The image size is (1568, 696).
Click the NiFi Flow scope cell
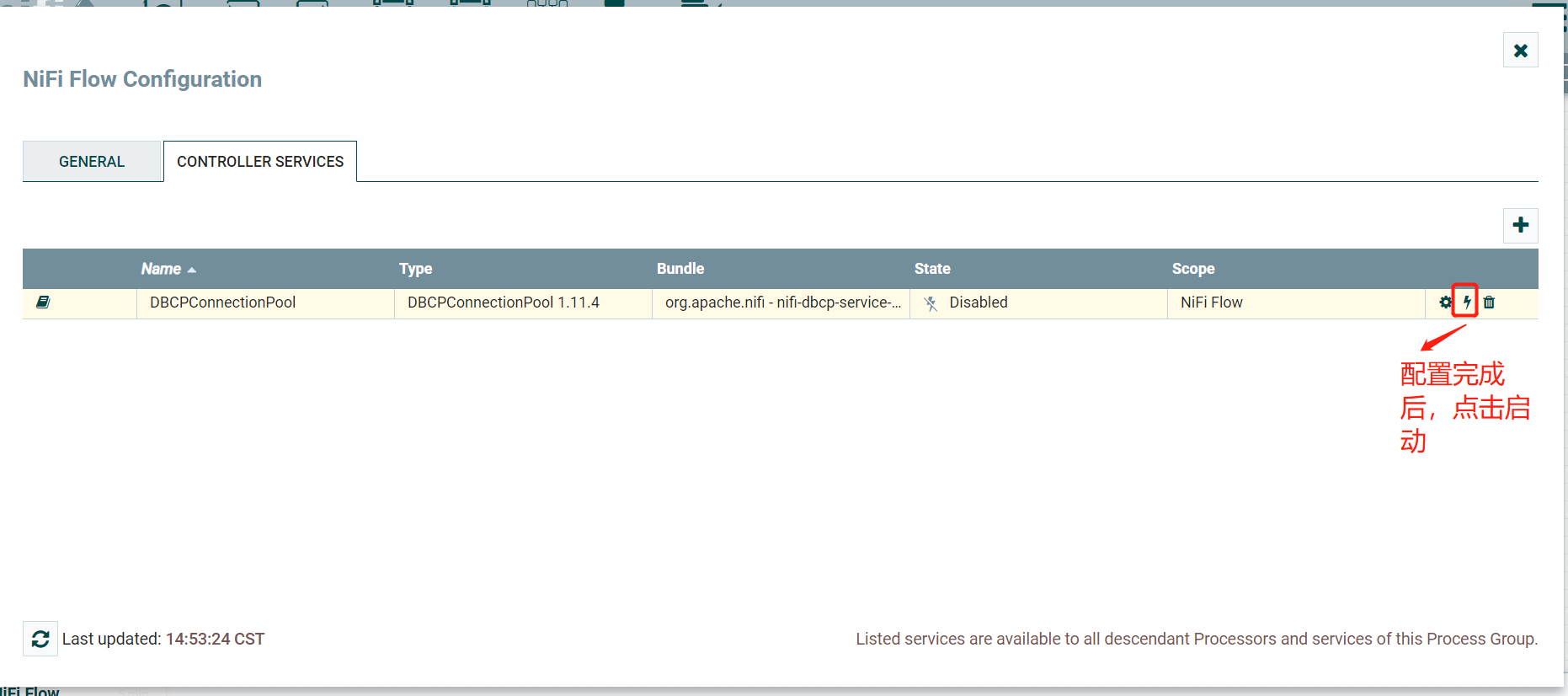click(x=1296, y=302)
